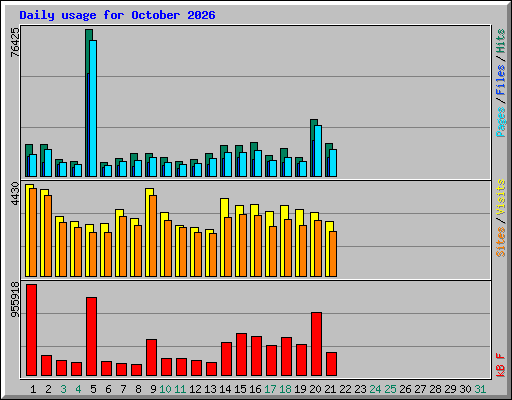
Task: Click the "KB F" legend label
Action: (501, 365)
